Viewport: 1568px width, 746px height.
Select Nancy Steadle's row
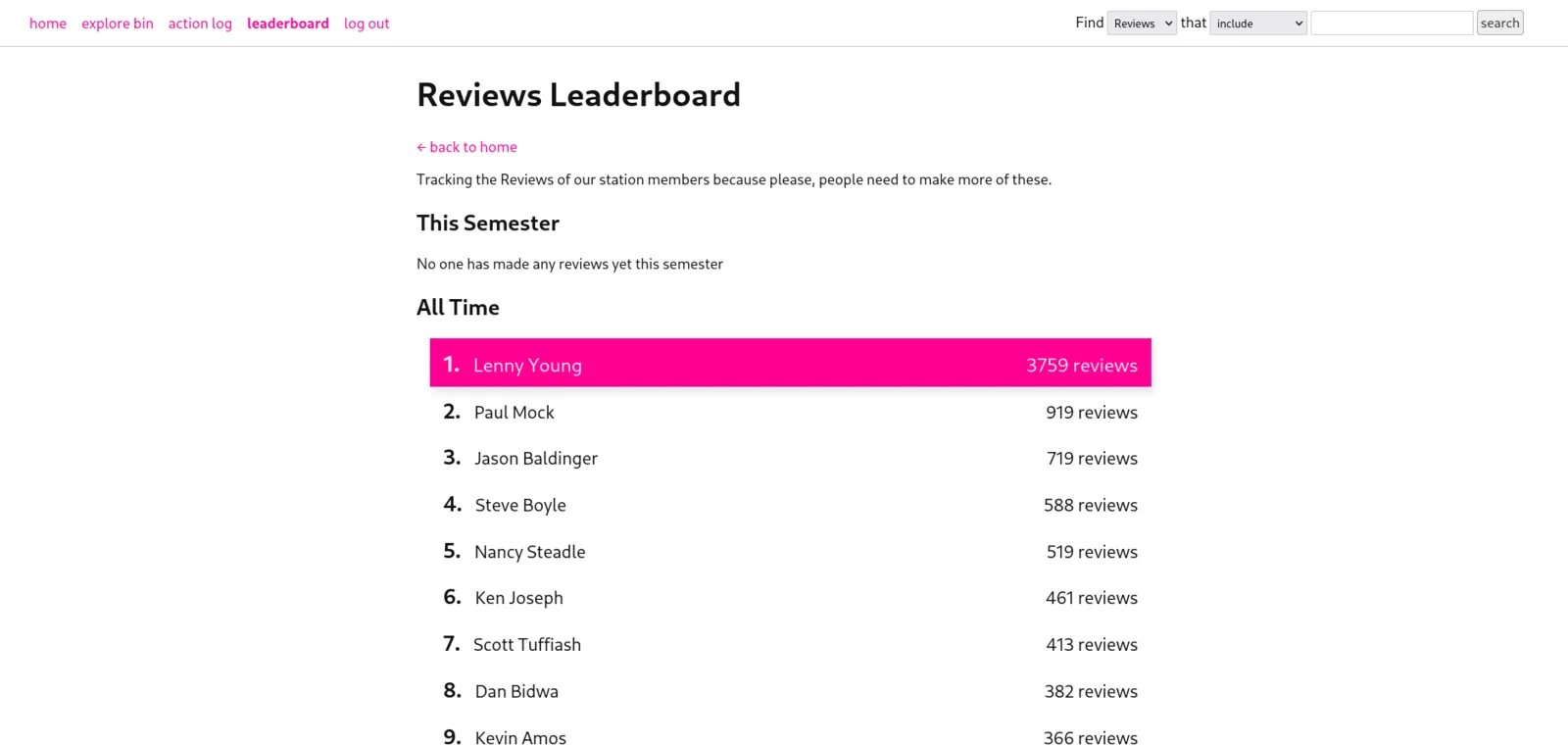(791, 552)
